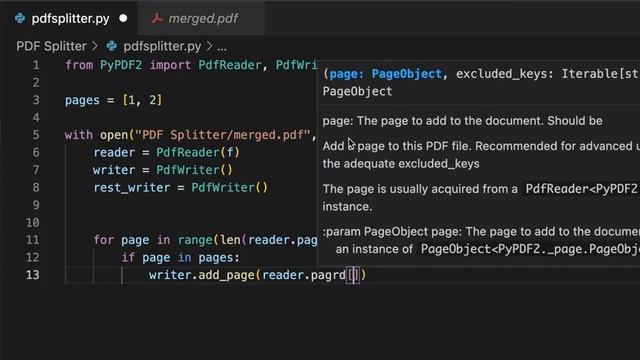Viewport: 640px width, 360px height.
Task: Open the breadcrumb ellipsis symbol list
Action: tap(222, 47)
